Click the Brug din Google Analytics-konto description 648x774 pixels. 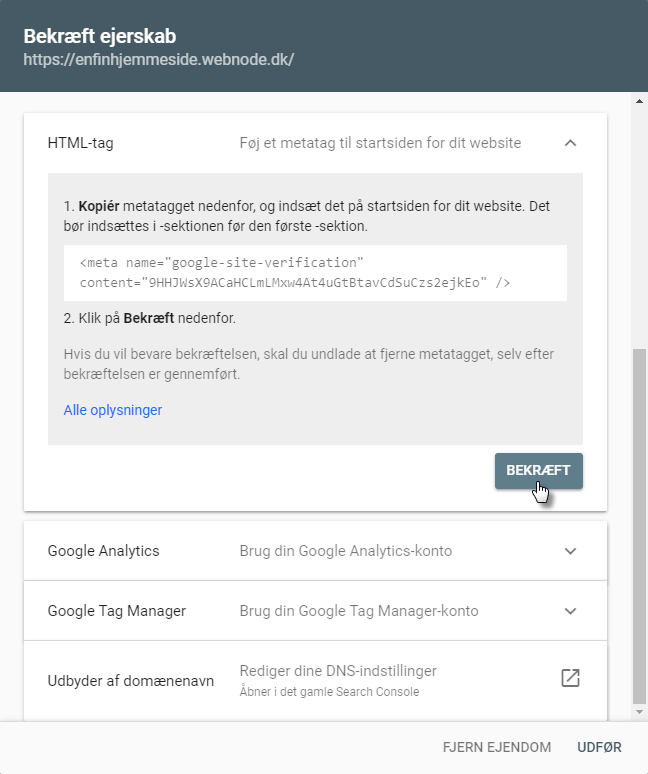pos(346,551)
